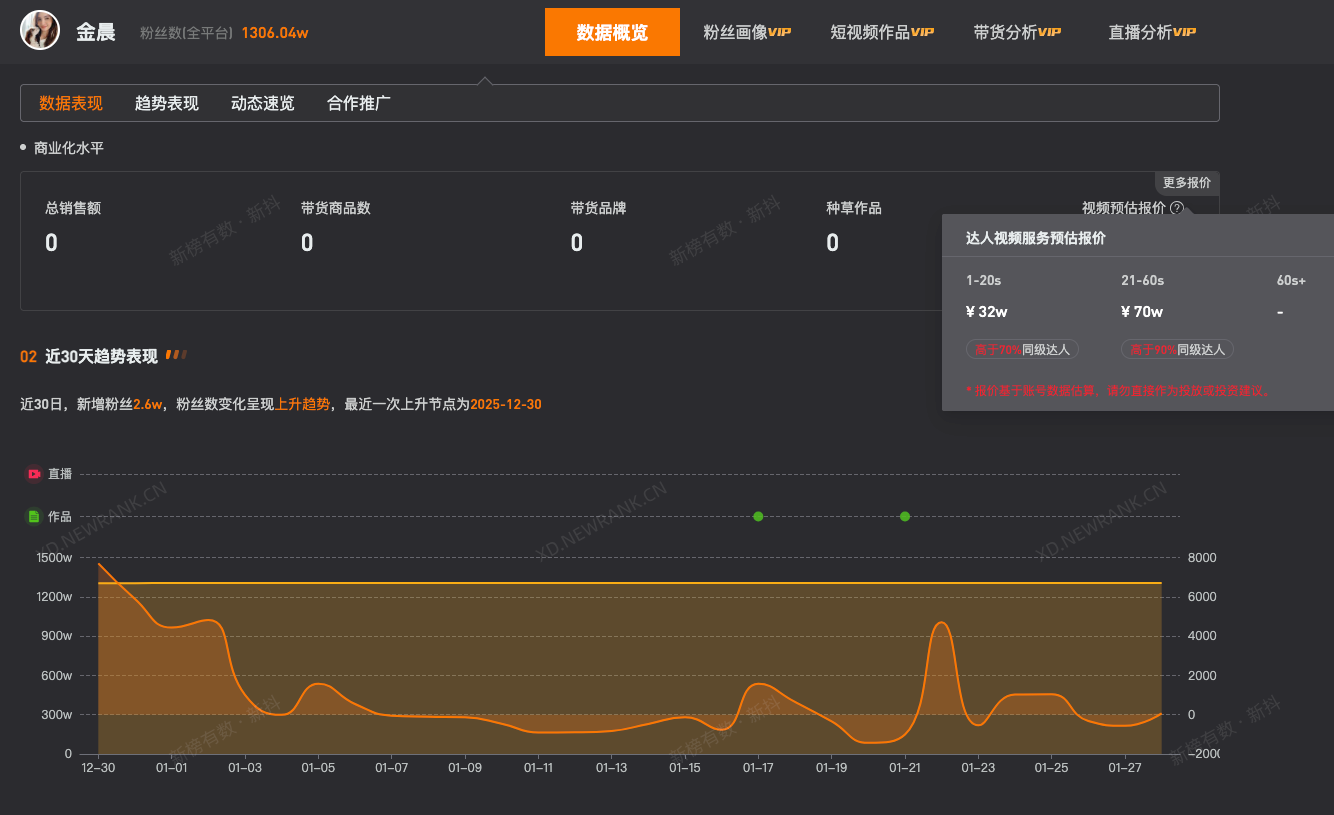The image size is (1334, 815).
Task: Click the orange quote marks after 近30天趋势表现
Action: pos(177,354)
